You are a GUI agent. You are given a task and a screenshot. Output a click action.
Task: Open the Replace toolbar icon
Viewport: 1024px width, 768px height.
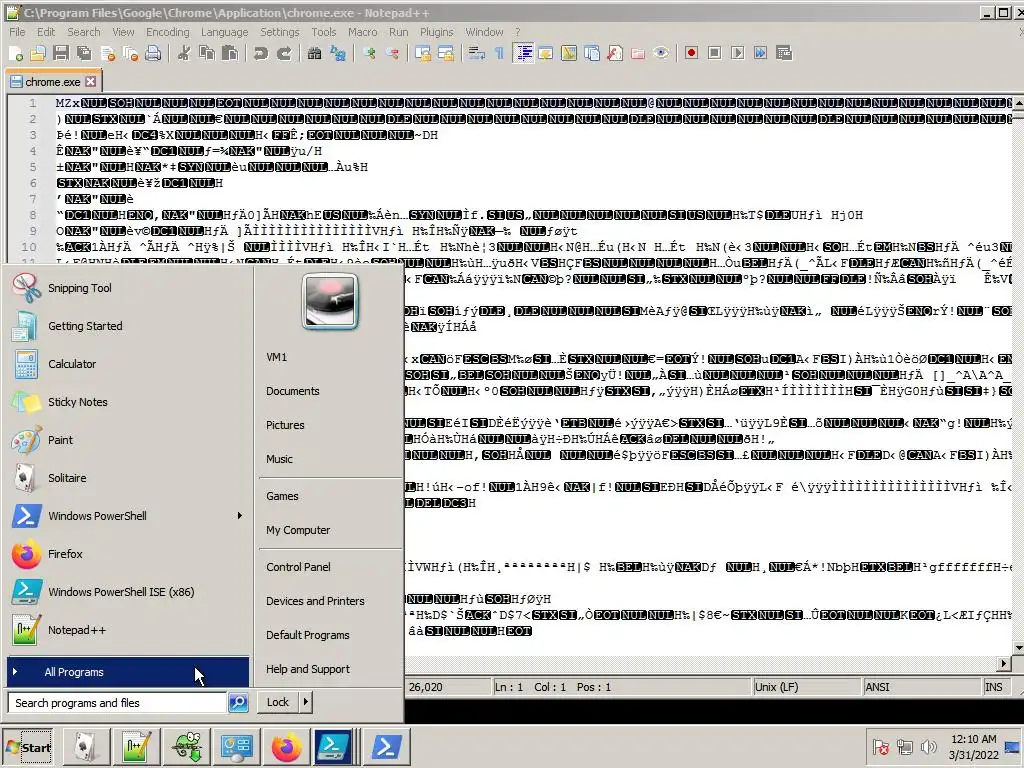pos(338,54)
